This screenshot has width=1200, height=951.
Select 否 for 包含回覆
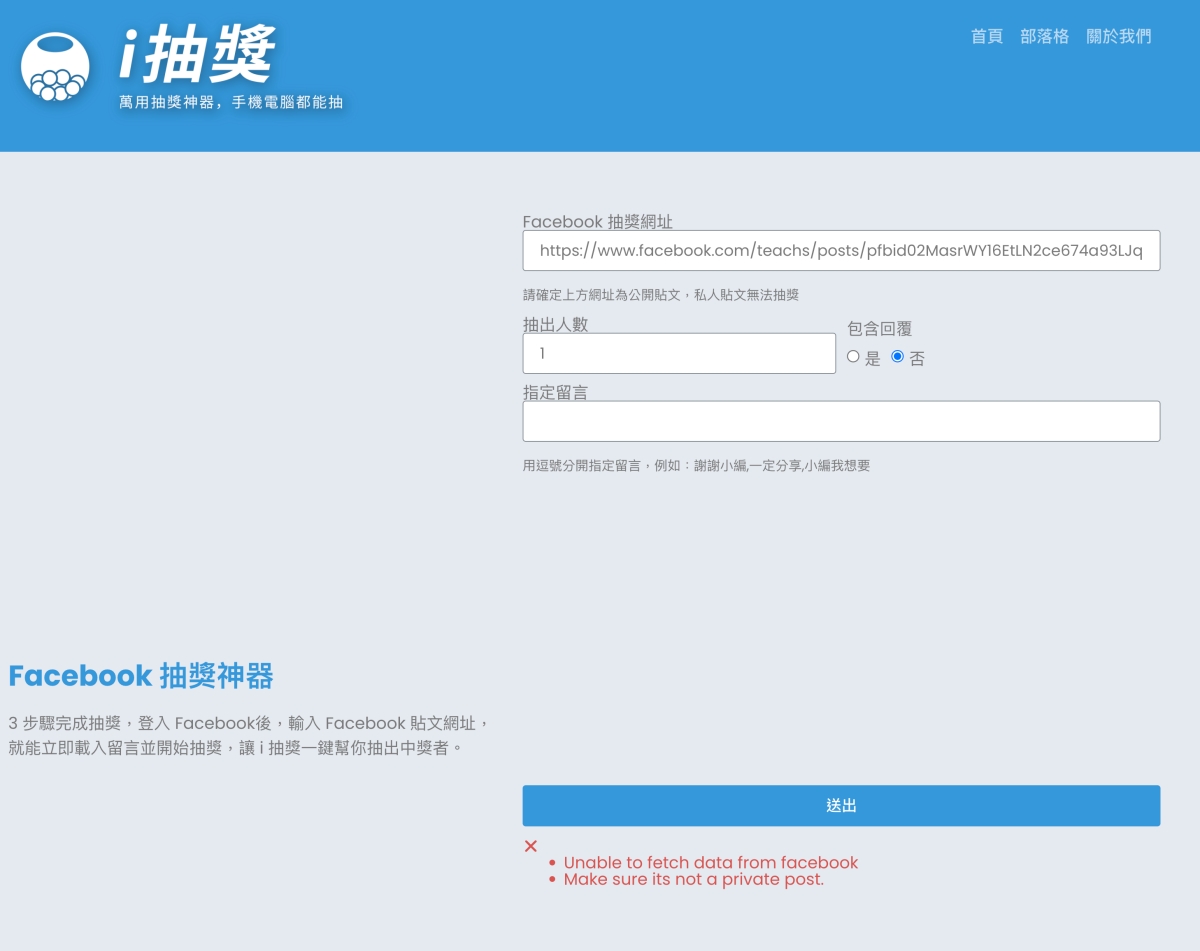pyautogui.click(x=897, y=356)
